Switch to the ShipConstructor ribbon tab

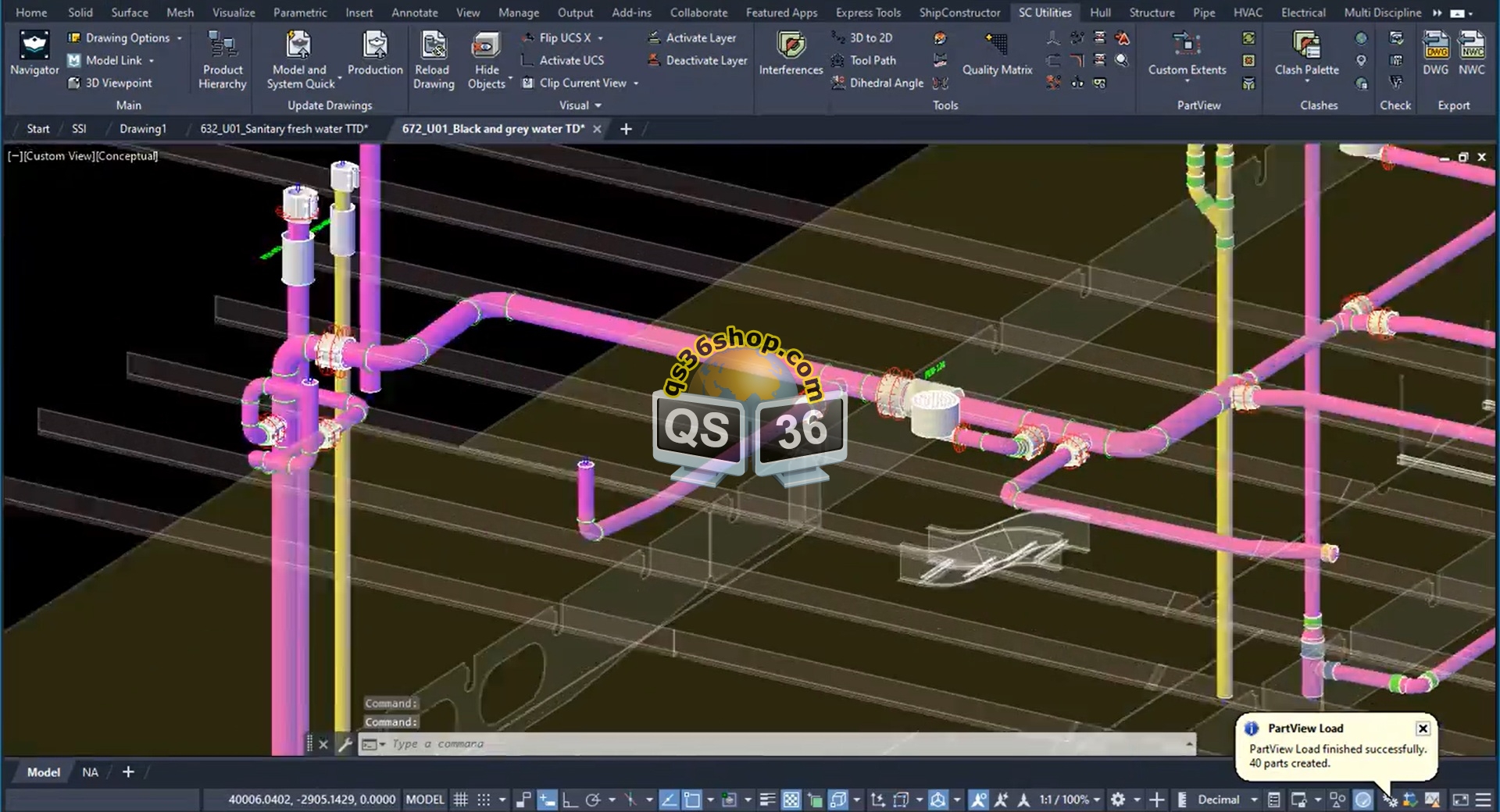click(x=959, y=12)
